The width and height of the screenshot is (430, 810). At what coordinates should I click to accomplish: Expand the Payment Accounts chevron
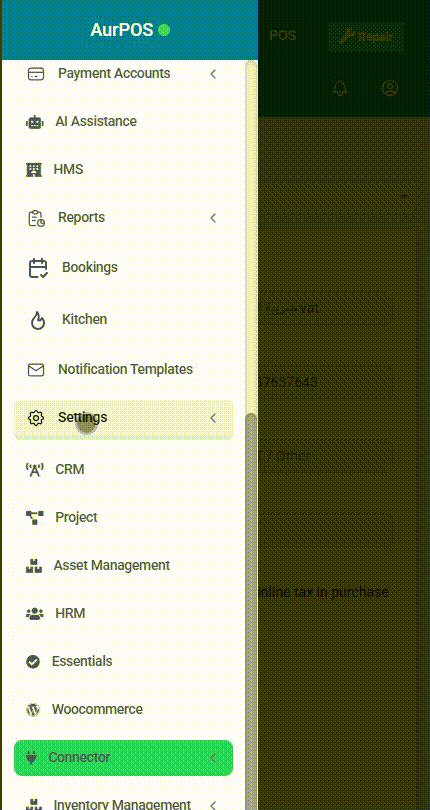tap(213, 74)
